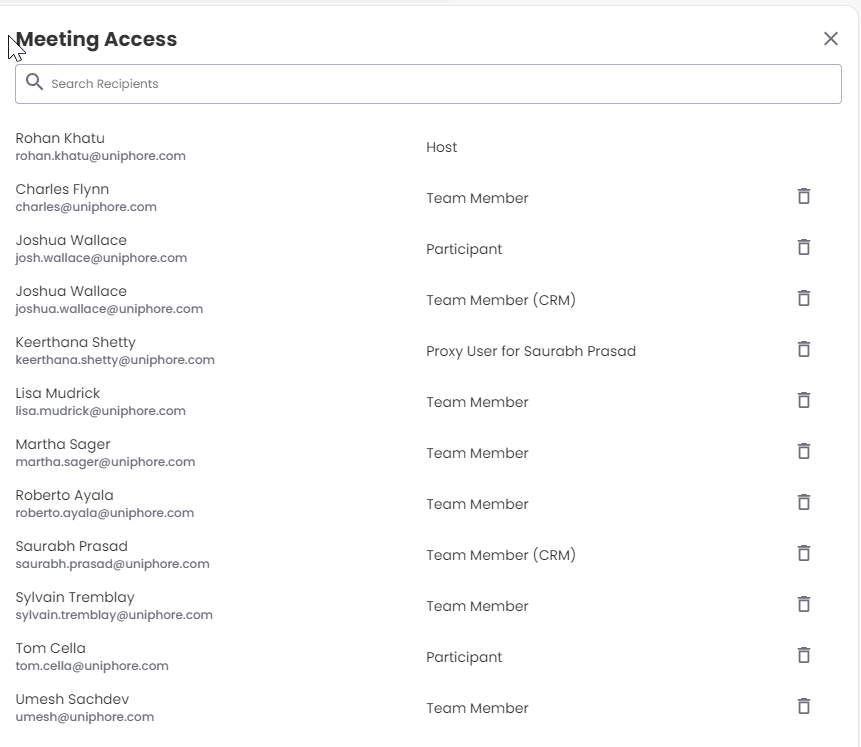Click umesh@uniphore.com email
This screenshot has width=861, height=747.
pos(85,717)
